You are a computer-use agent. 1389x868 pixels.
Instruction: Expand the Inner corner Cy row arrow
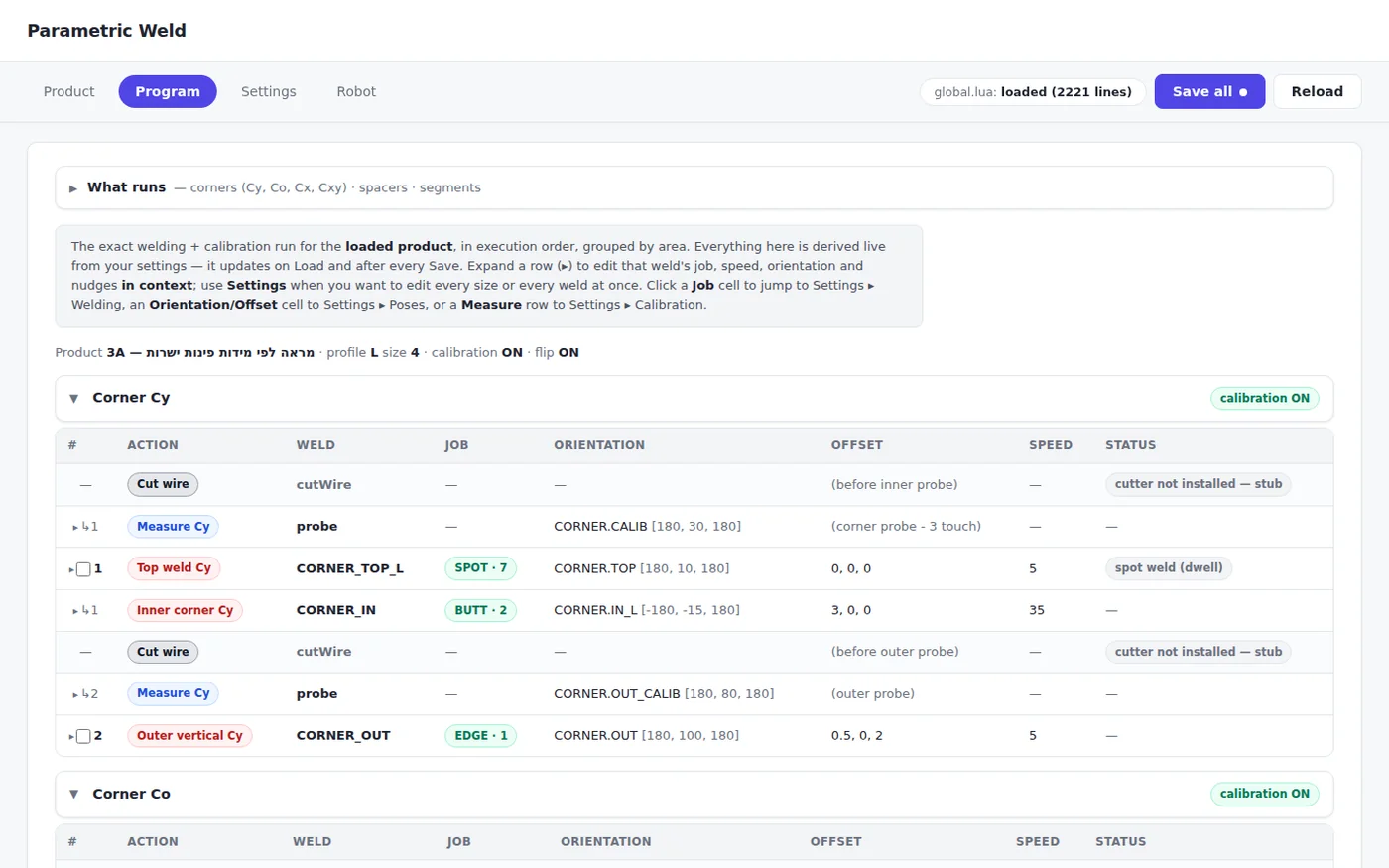[75, 611]
